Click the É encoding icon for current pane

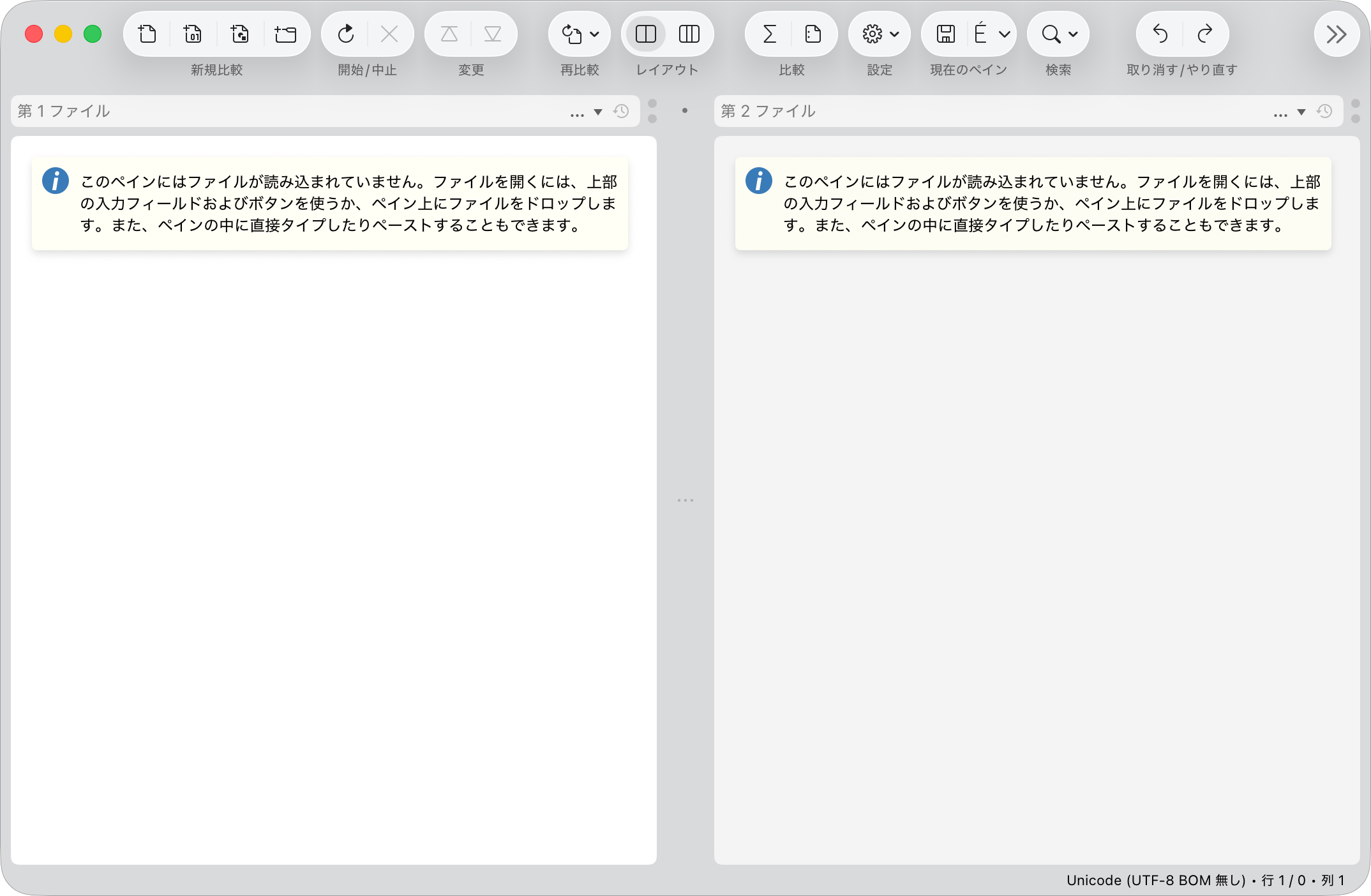(981, 33)
